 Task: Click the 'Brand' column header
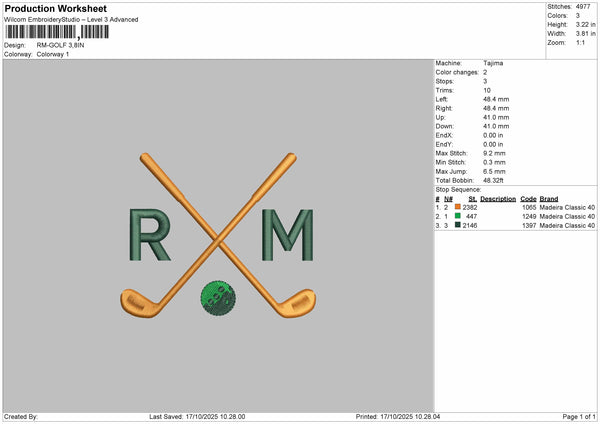[x=549, y=199]
